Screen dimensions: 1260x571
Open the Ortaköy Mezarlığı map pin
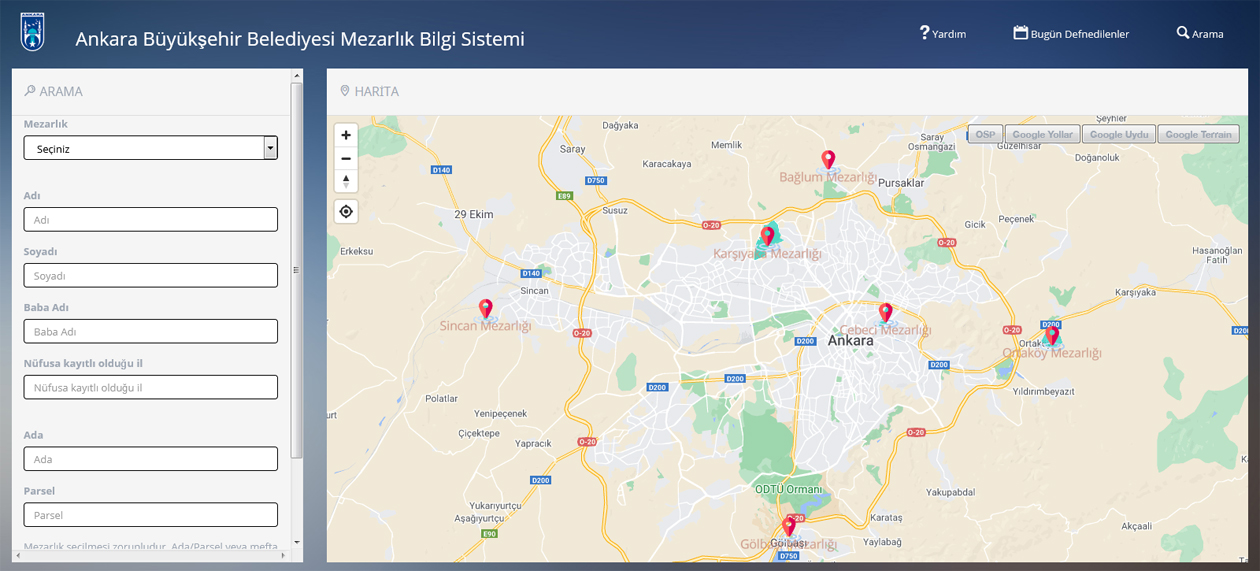coord(1051,335)
